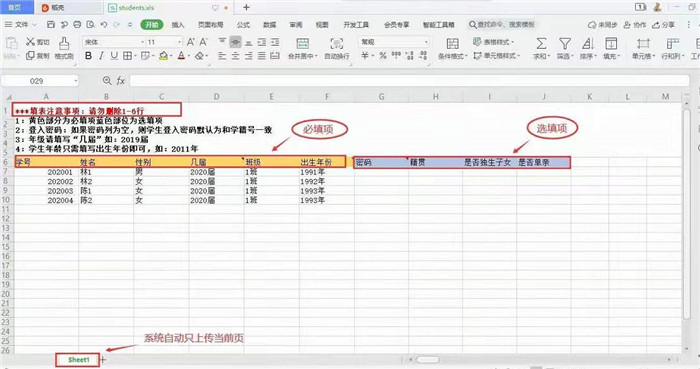Viewport: 700px width, 369px height.
Task: Open the File (文件) menu
Action: [x=21, y=25]
